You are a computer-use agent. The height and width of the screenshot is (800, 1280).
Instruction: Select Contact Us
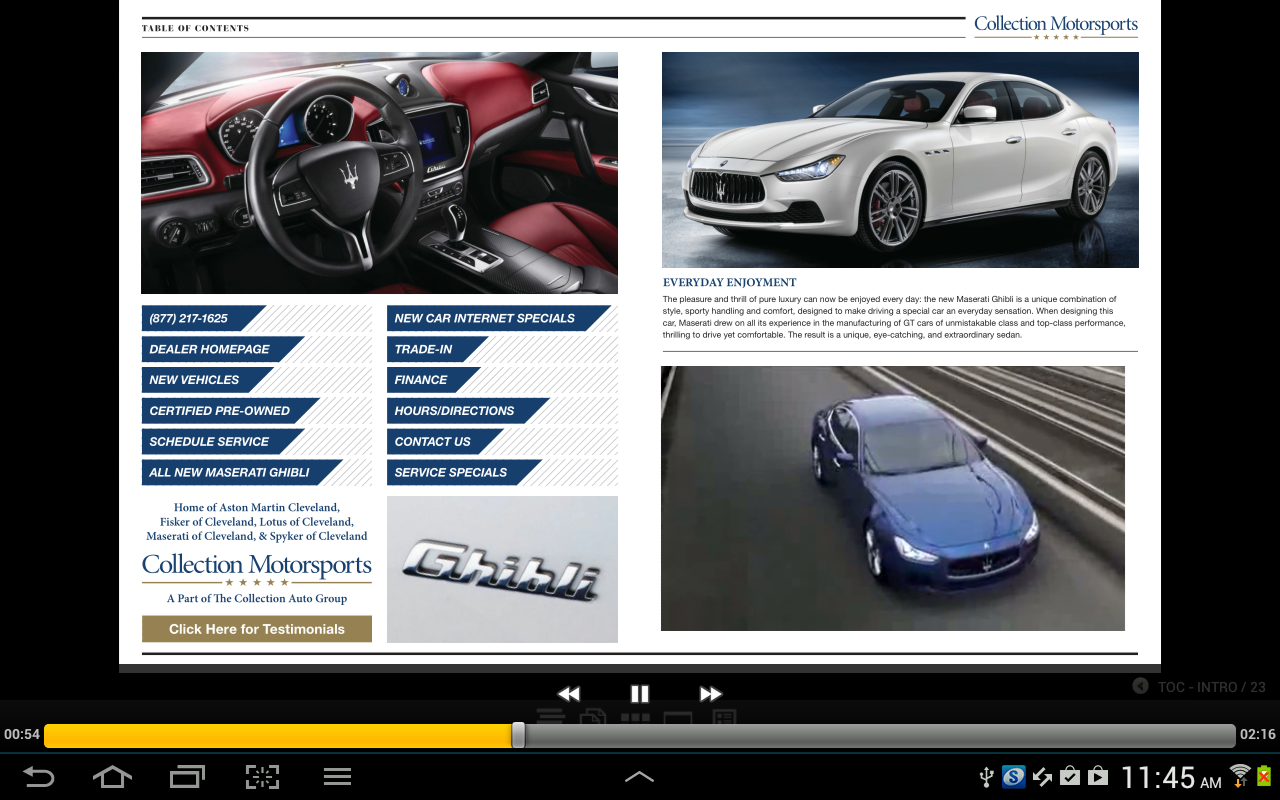(x=445, y=441)
